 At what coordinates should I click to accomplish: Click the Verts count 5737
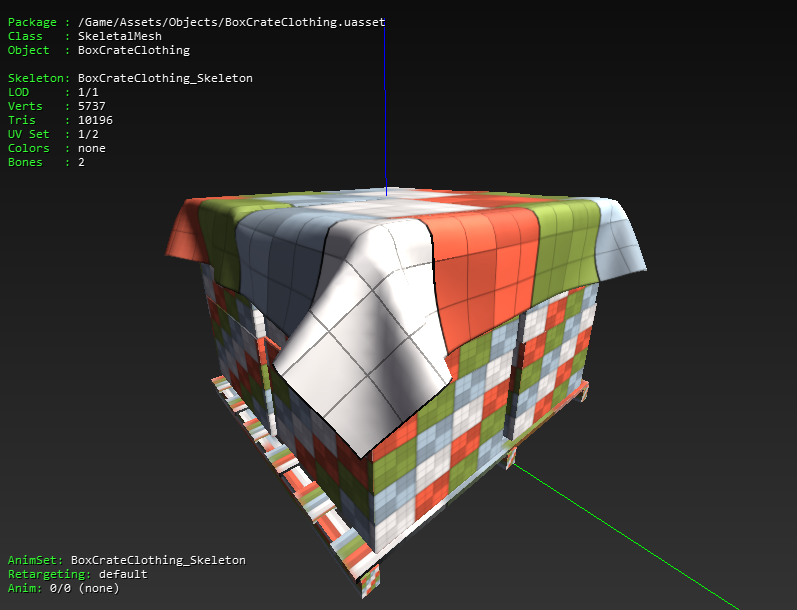pos(91,106)
